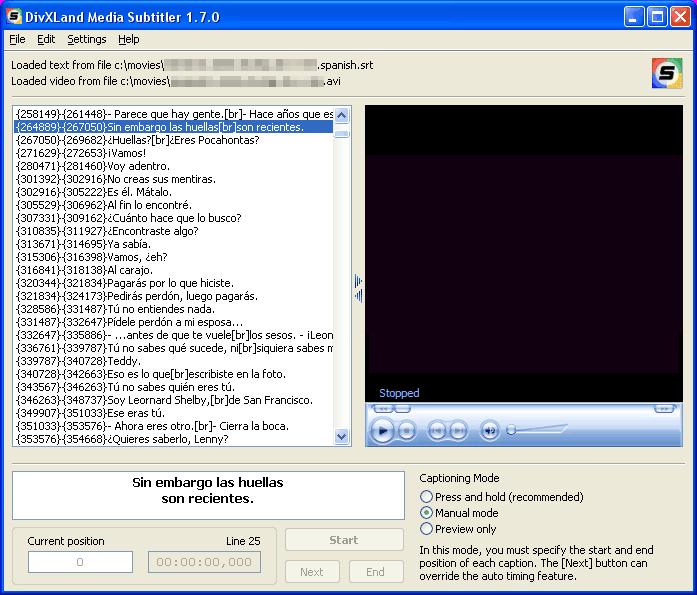
Task: Select subtitle line 'Ese eras tú.'
Action: coord(174,413)
